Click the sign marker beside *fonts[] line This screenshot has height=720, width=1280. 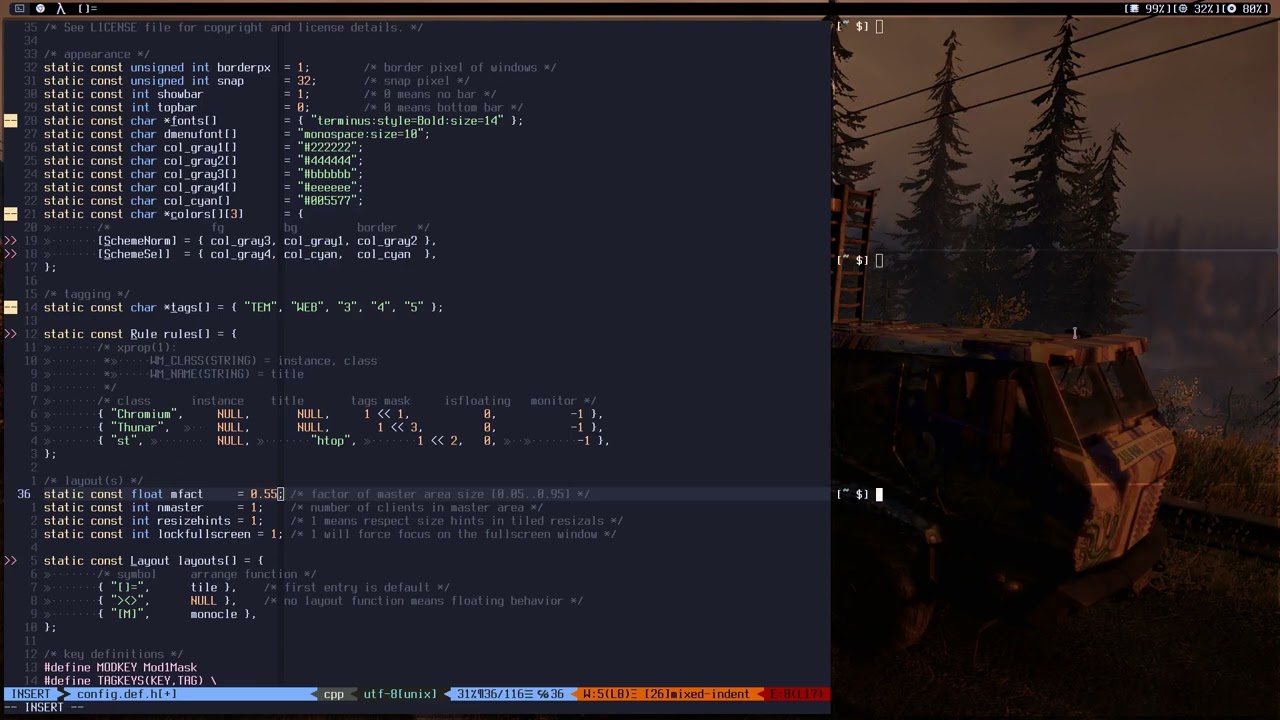coord(10,121)
